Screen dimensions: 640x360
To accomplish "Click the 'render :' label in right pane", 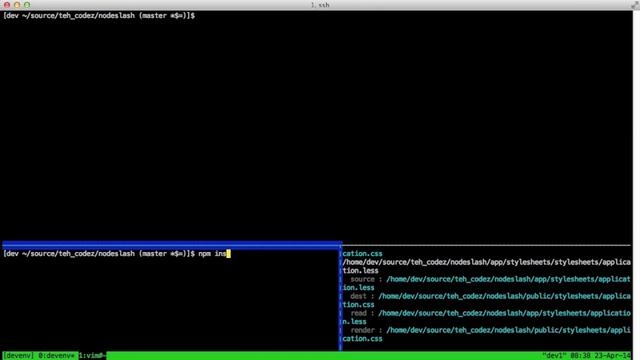I will [366, 330].
